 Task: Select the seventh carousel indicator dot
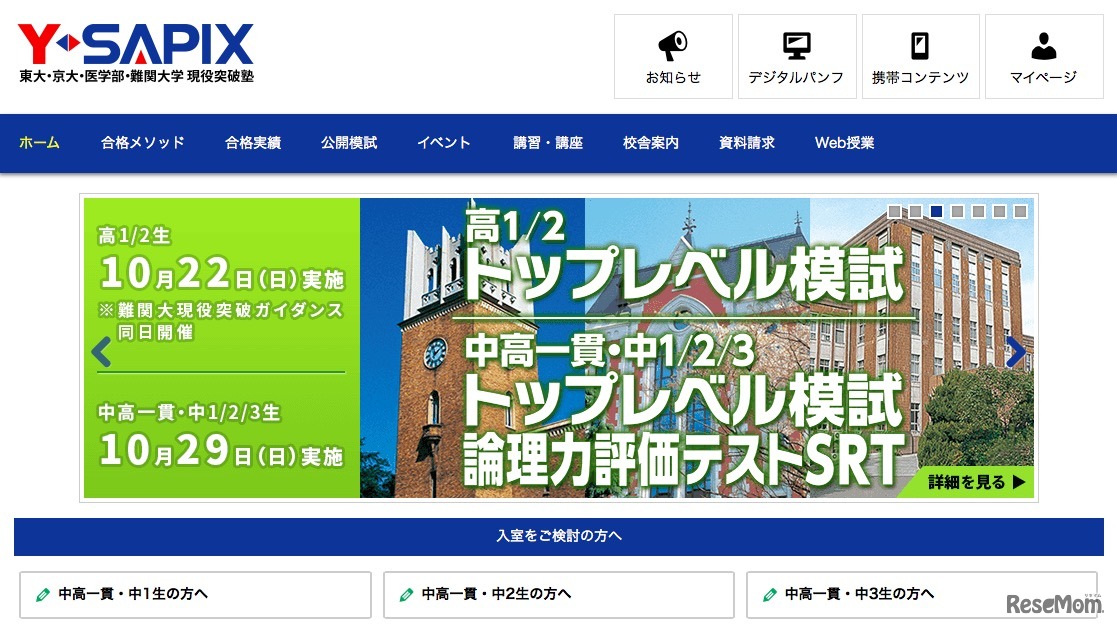tap(1021, 212)
